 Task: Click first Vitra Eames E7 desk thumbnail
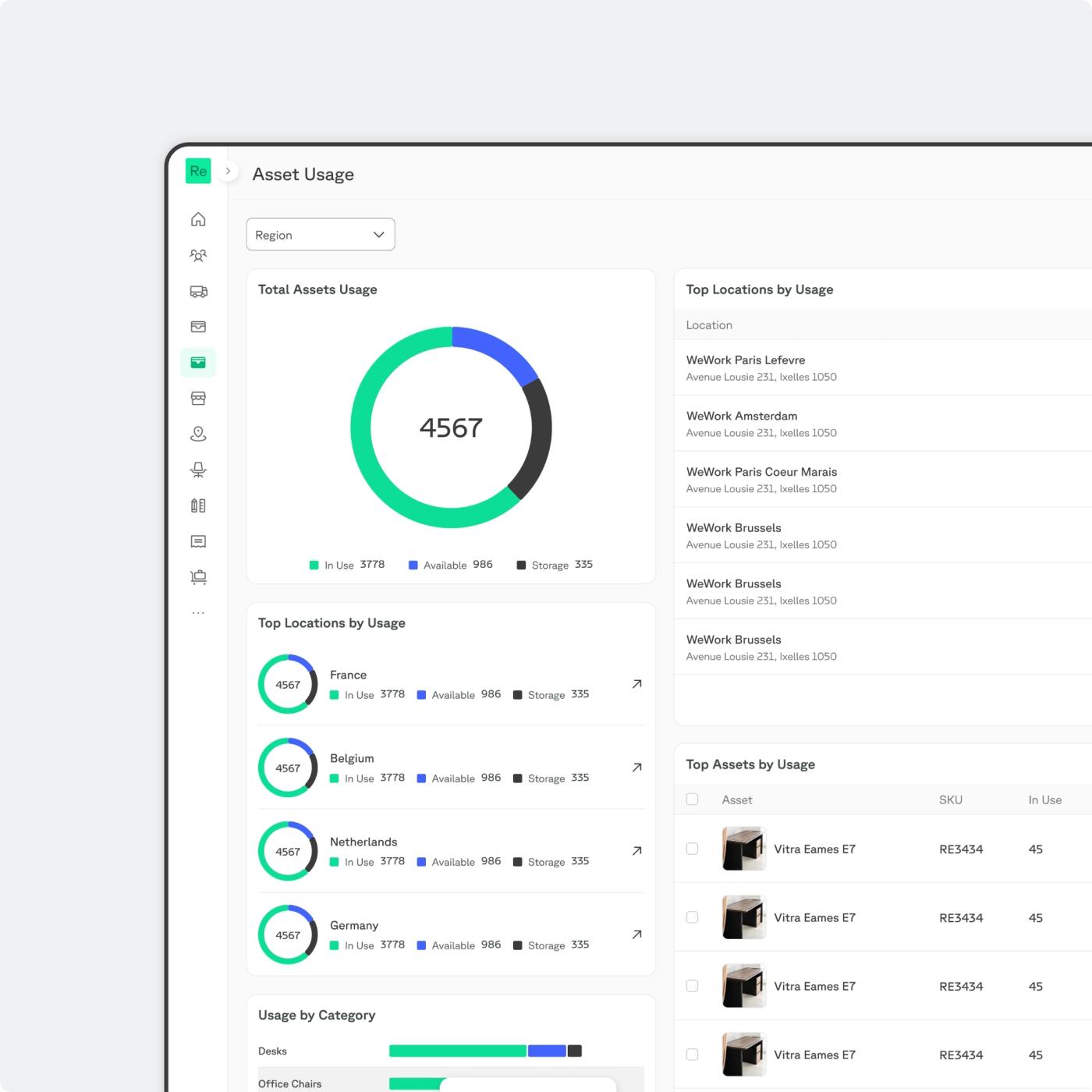[x=744, y=849]
